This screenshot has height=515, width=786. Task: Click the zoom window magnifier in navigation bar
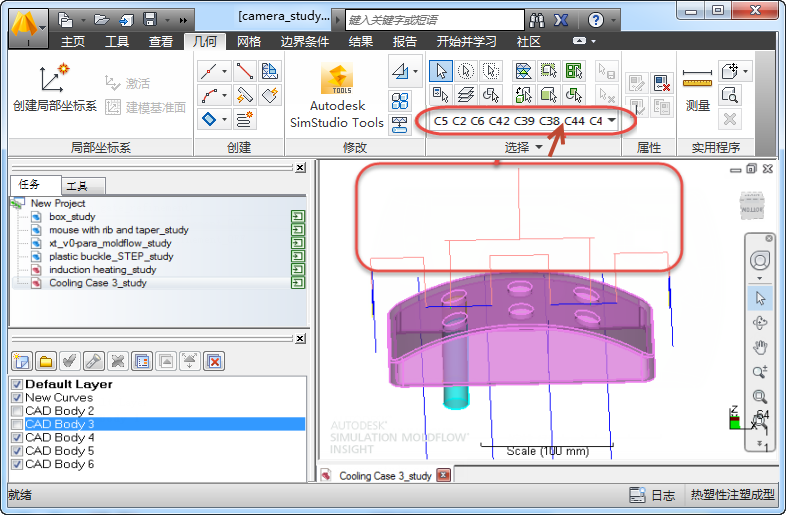click(760, 397)
